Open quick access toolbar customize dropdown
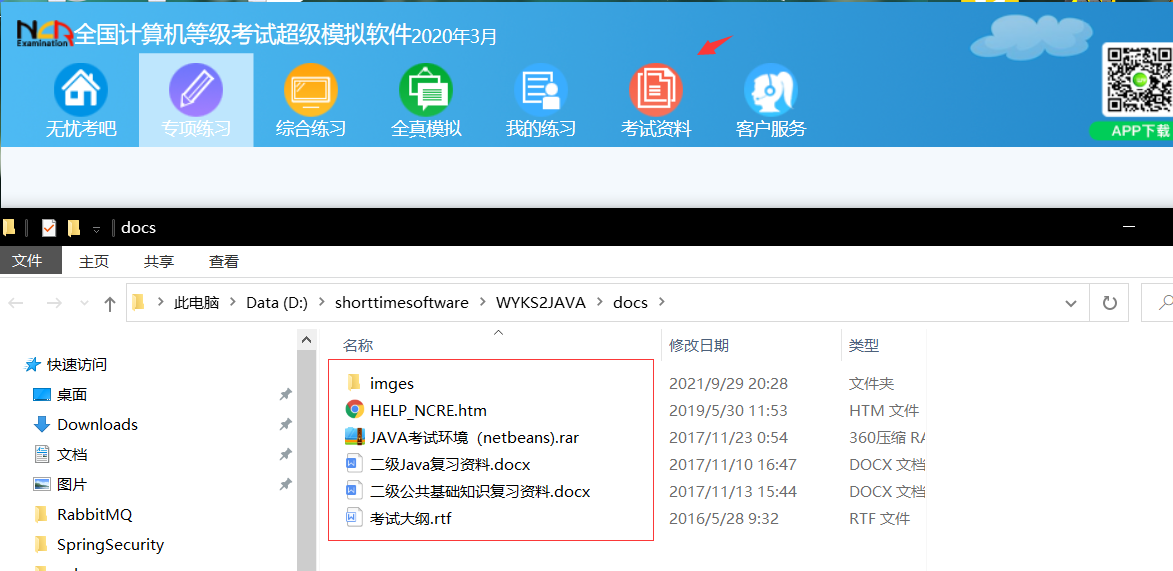Screen dimensions: 1173x571 tap(97, 229)
